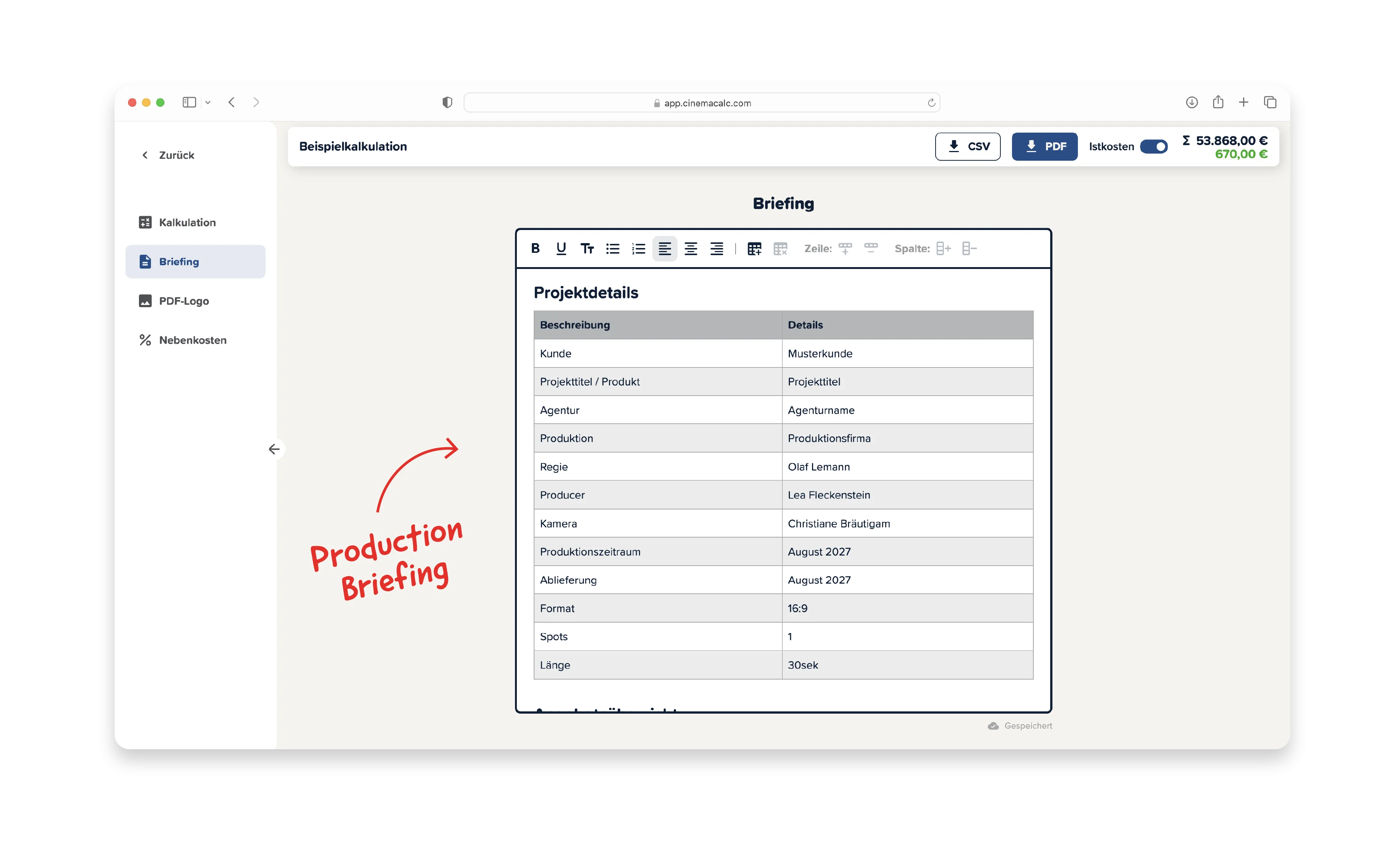Add a column via Spalte plus icon

click(x=943, y=248)
